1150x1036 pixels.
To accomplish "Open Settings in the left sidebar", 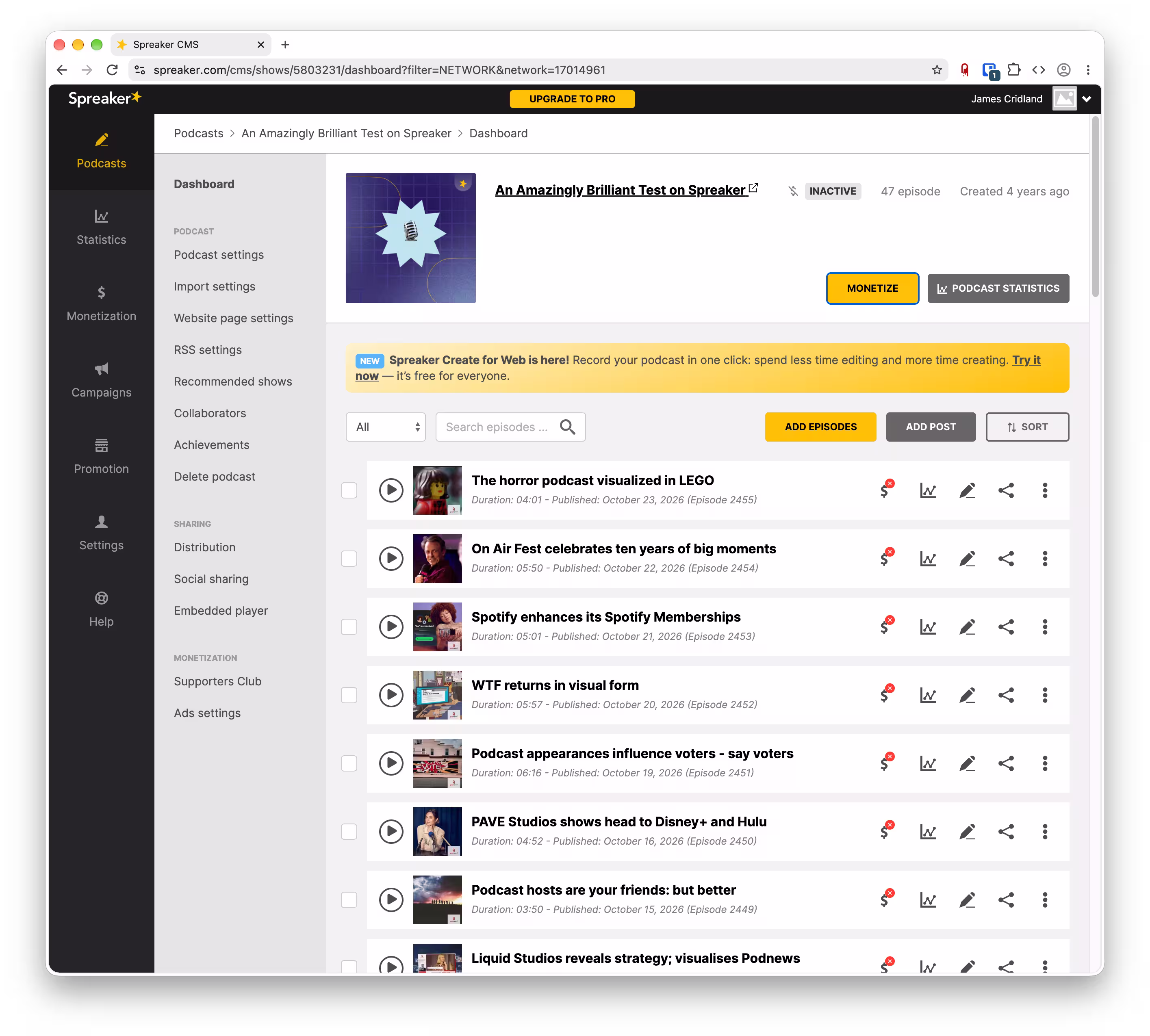I will click(x=101, y=533).
